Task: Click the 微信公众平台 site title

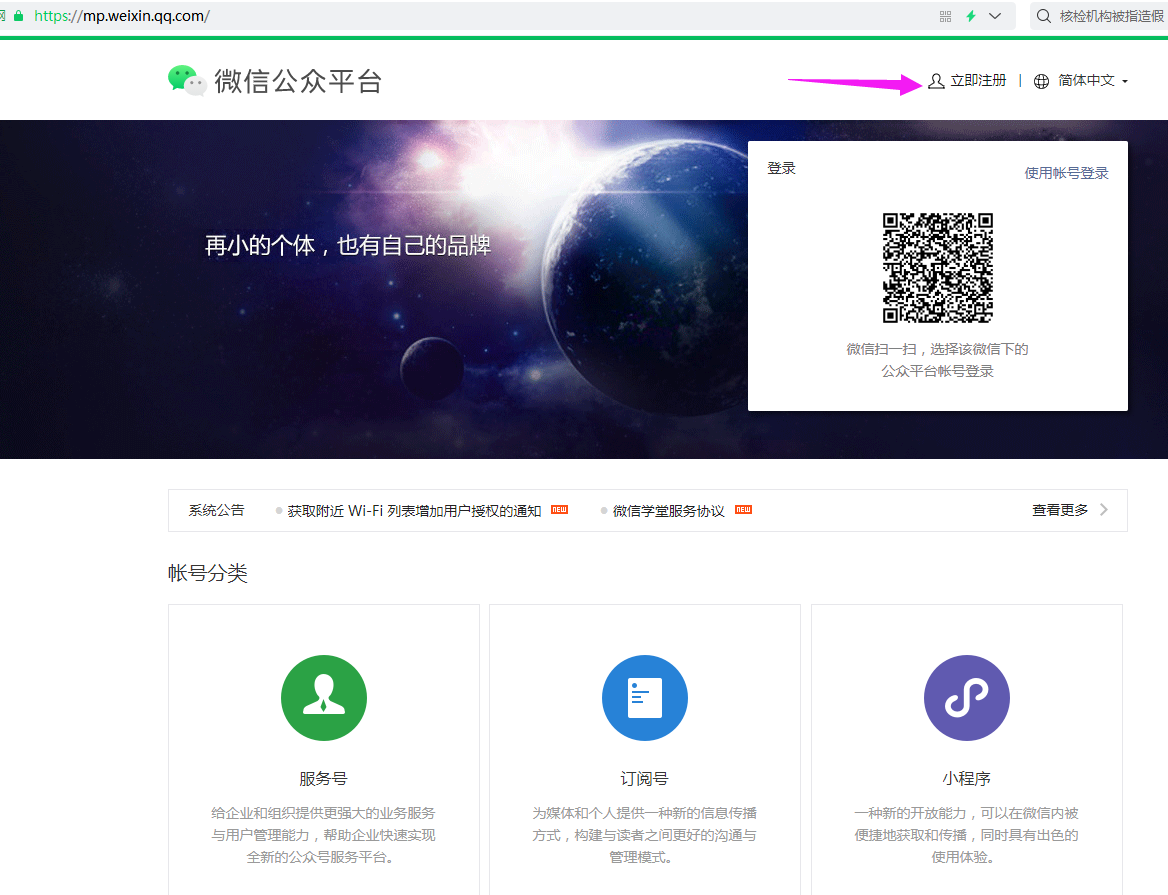Action: [298, 81]
